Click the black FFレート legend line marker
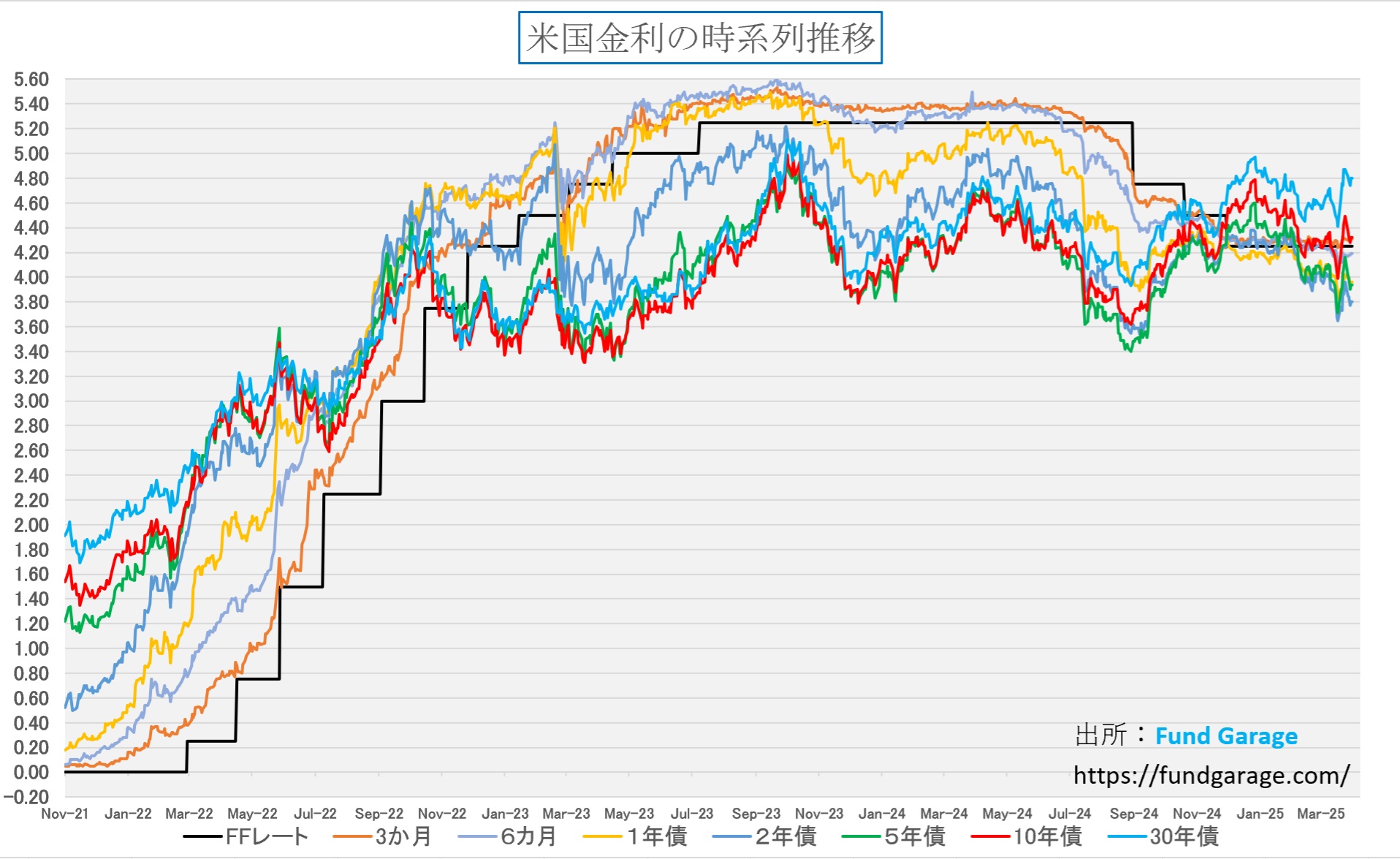This screenshot has height=859, width=1400. [202, 836]
